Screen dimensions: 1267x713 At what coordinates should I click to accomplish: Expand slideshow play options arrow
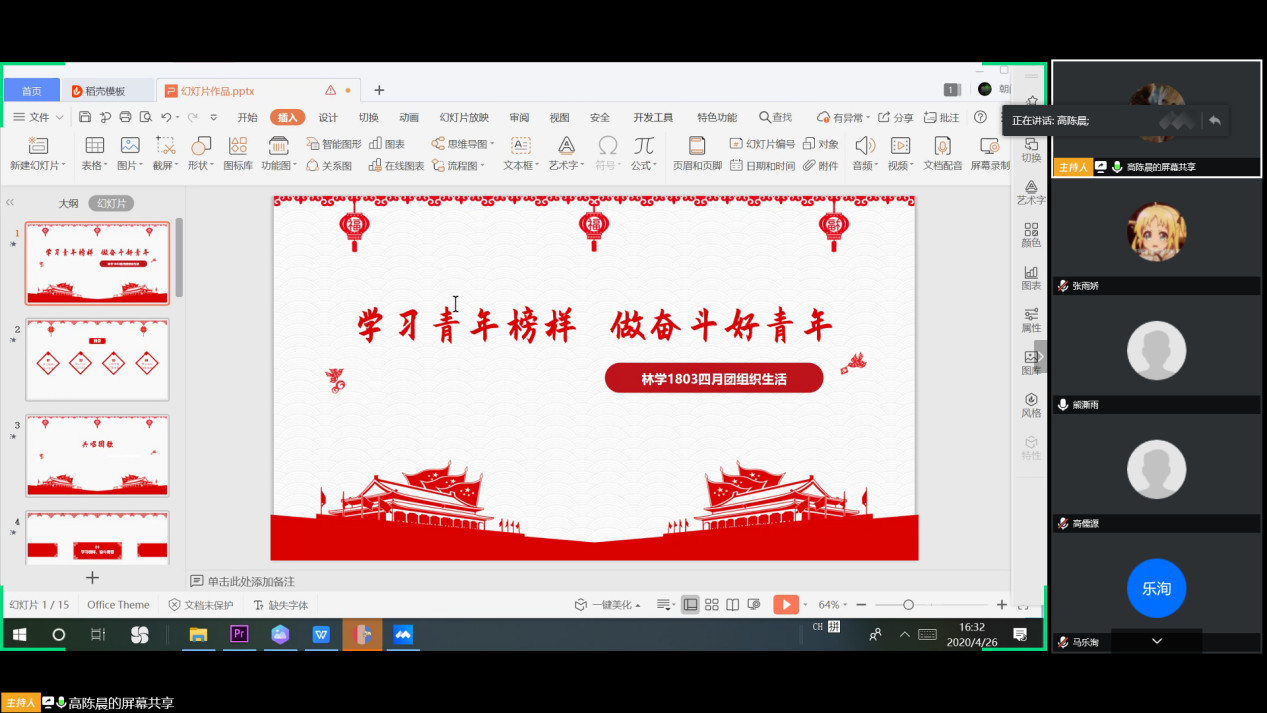805,605
